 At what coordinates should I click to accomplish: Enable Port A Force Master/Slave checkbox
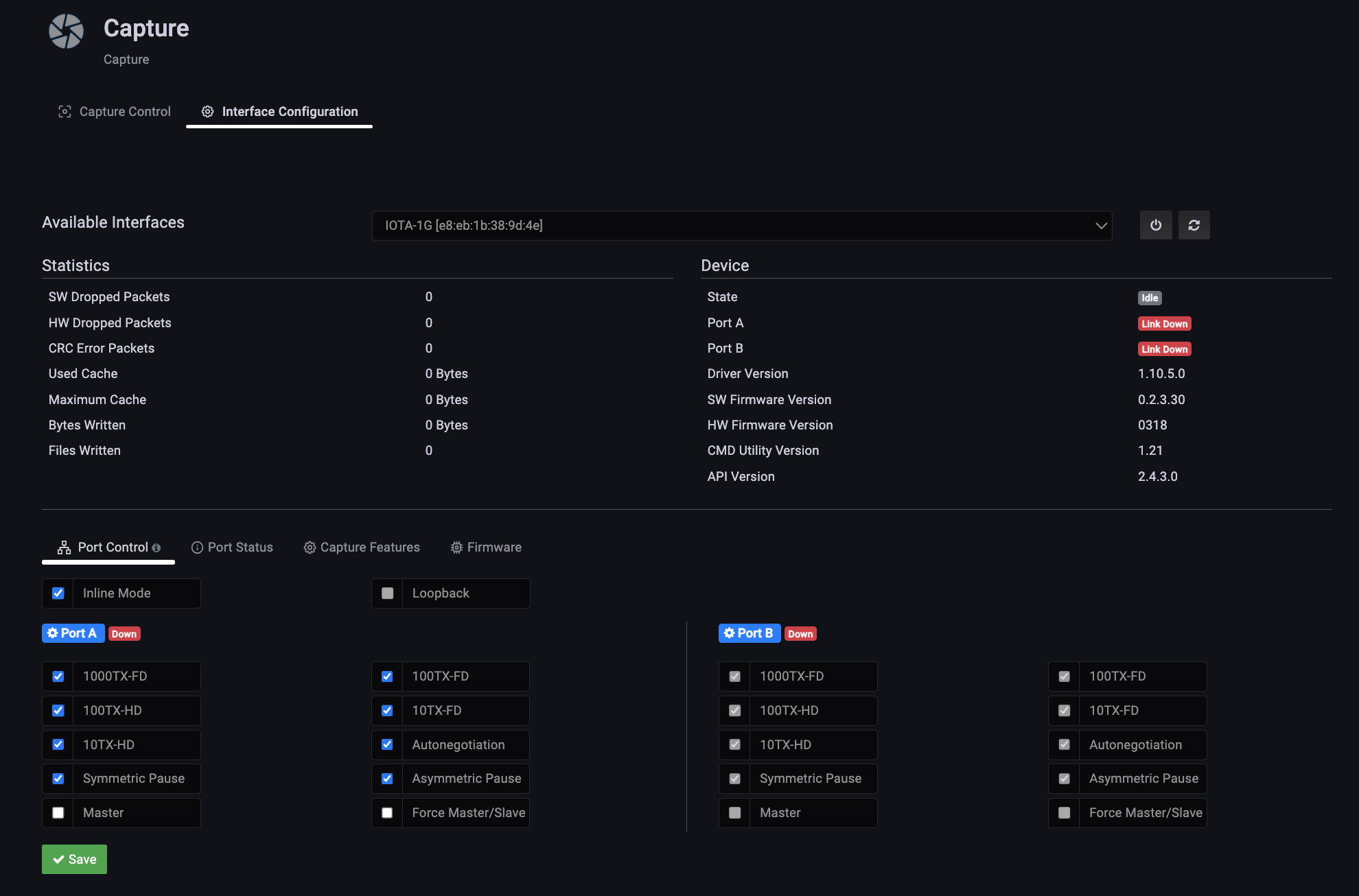pyautogui.click(x=387, y=813)
